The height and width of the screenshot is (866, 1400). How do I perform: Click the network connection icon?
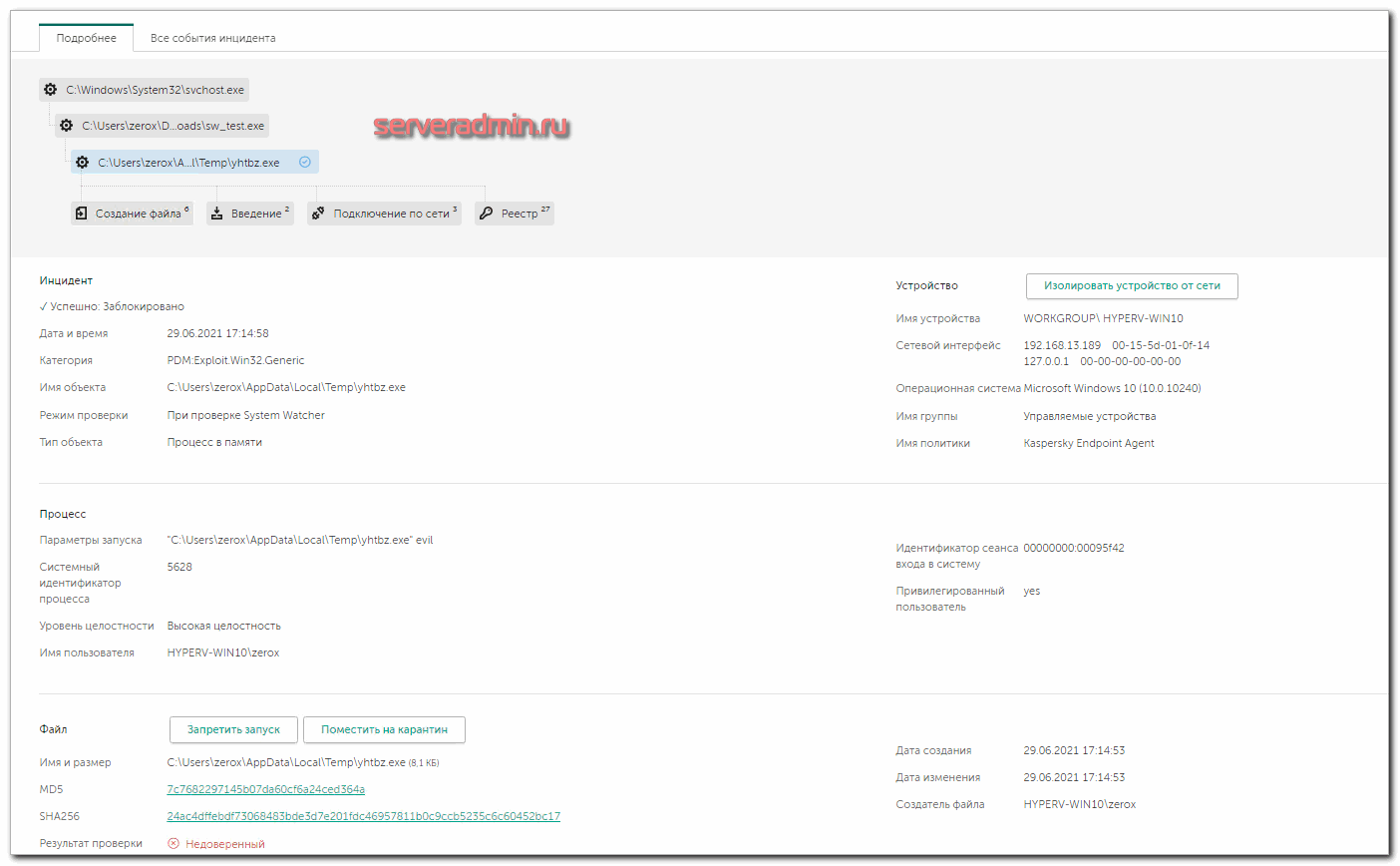318,214
